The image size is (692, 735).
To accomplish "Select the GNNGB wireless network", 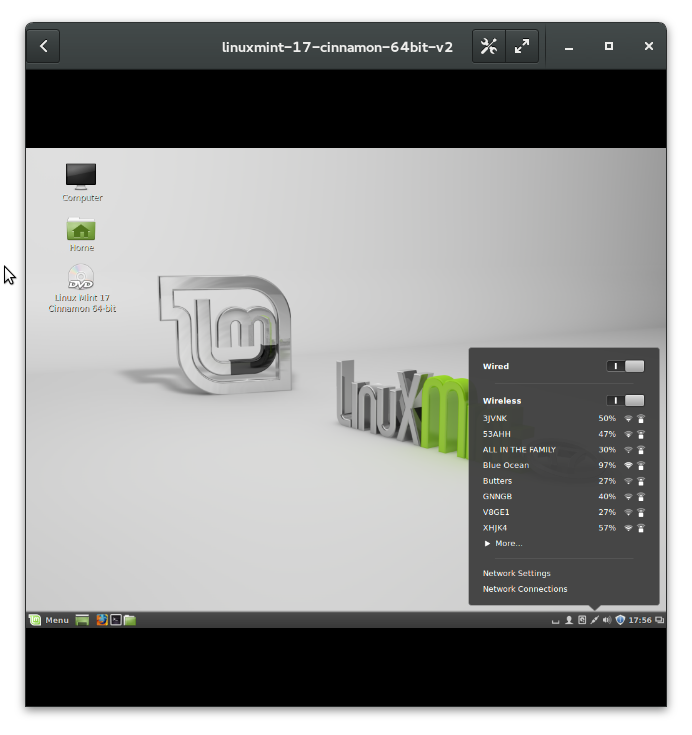I will pyautogui.click(x=564, y=496).
